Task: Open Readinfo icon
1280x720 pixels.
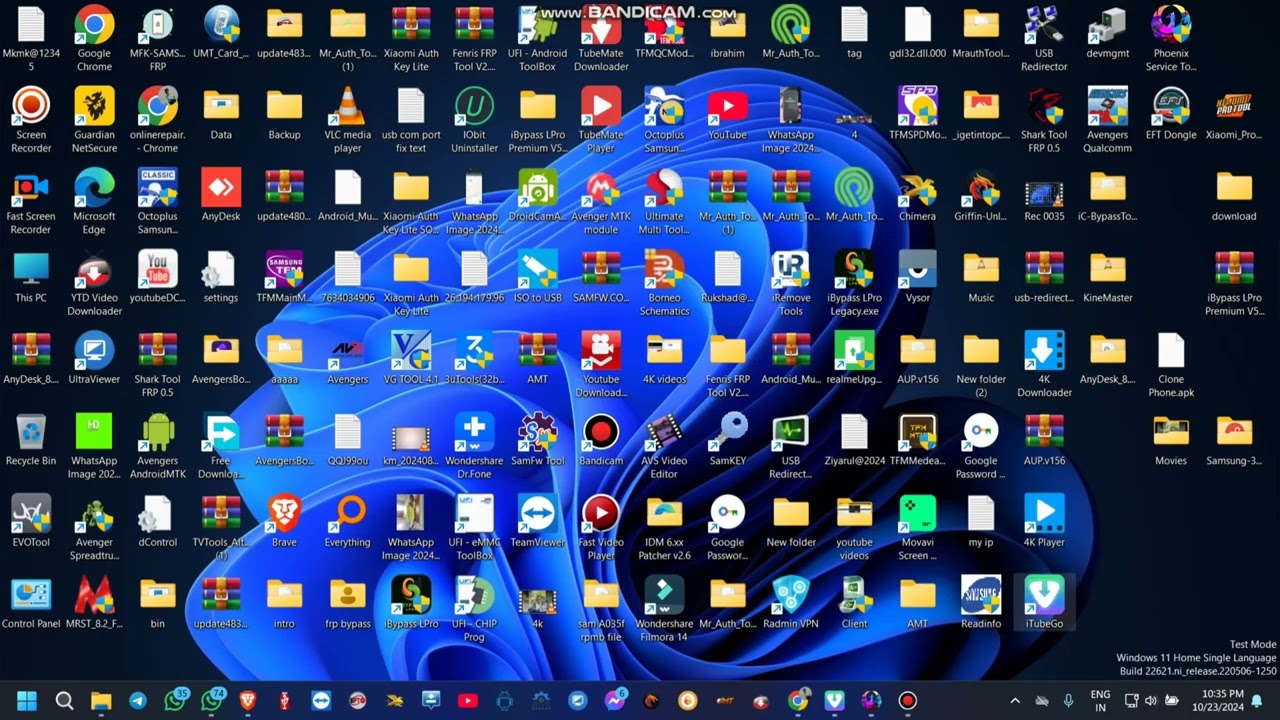Action: pyautogui.click(x=981, y=604)
